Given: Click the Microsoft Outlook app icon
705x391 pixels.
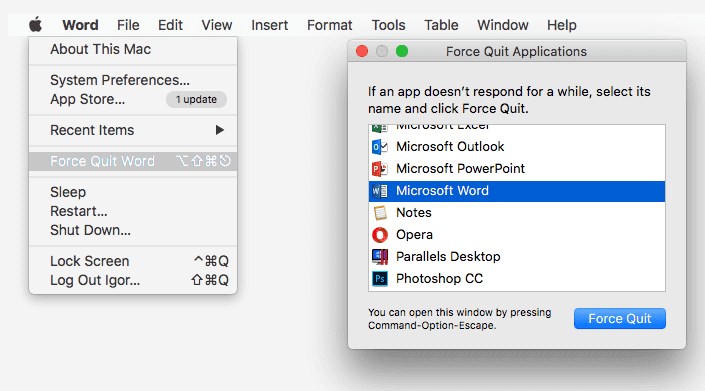Looking at the screenshot, I should point(379,147).
